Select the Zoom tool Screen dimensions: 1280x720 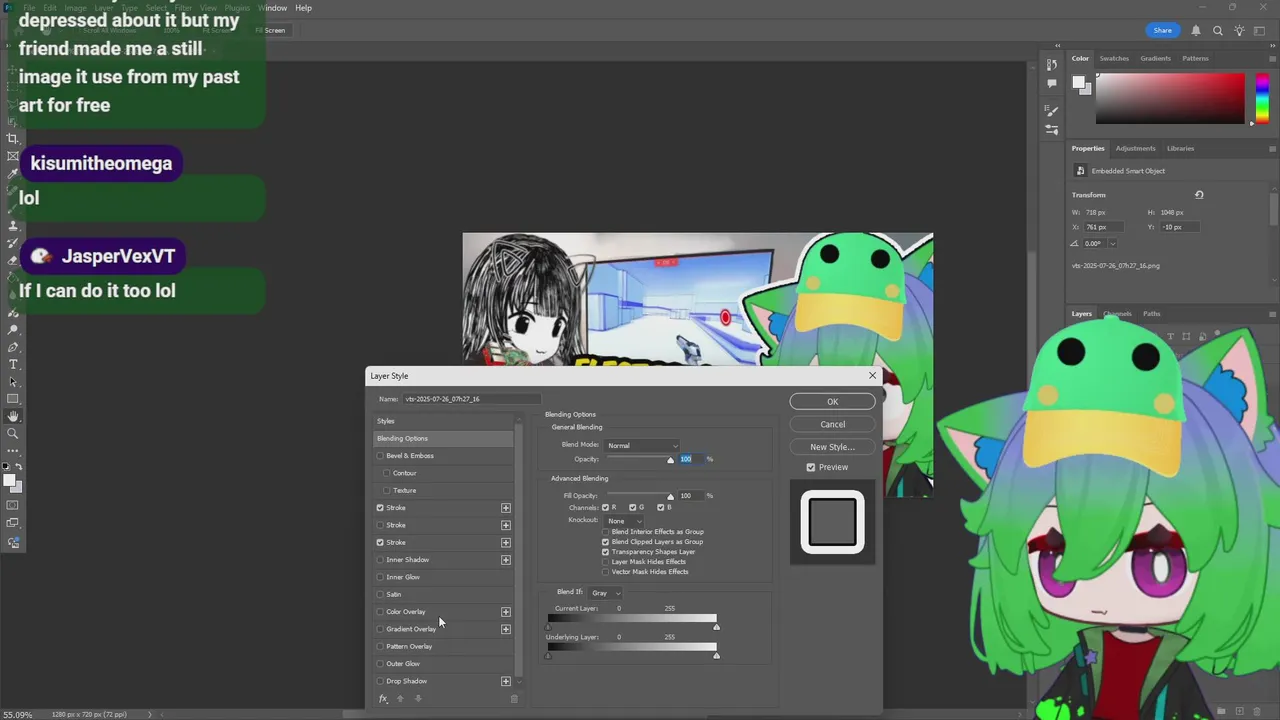pyautogui.click(x=13, y=434)
